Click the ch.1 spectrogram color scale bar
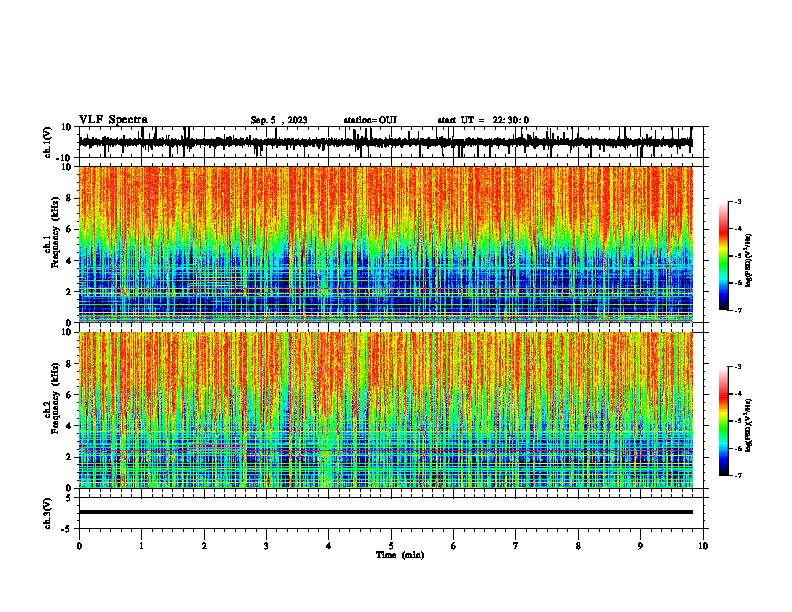Viewport: 792px width, 612px height. [724, 256]
